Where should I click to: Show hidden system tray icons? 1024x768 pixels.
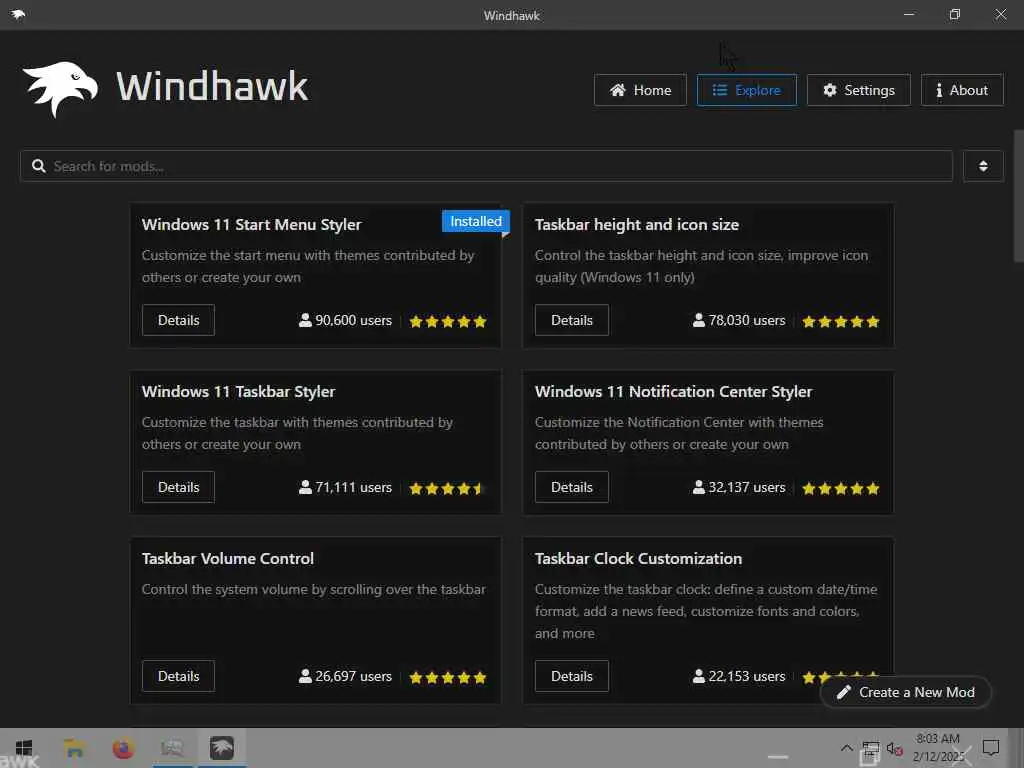(x=846, y=748)
